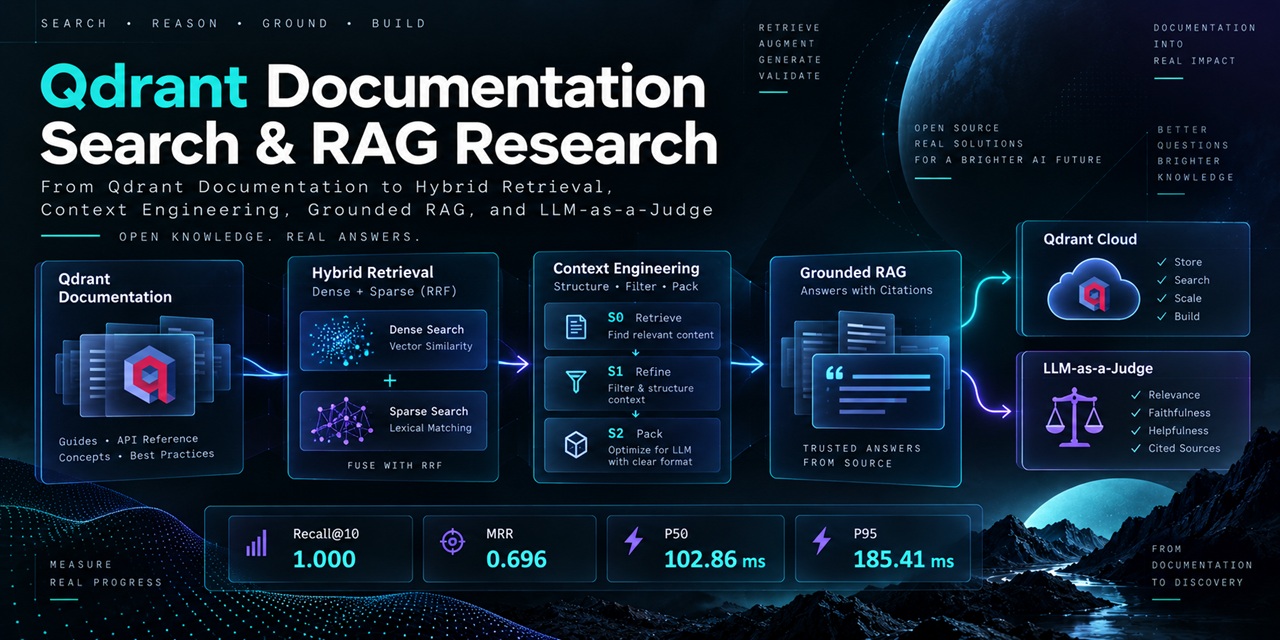Image resolution: width=1280 pixels, height=640 pixels.
Task: Click the Hybrid Retrieval heading
Action: click(372, 273)
